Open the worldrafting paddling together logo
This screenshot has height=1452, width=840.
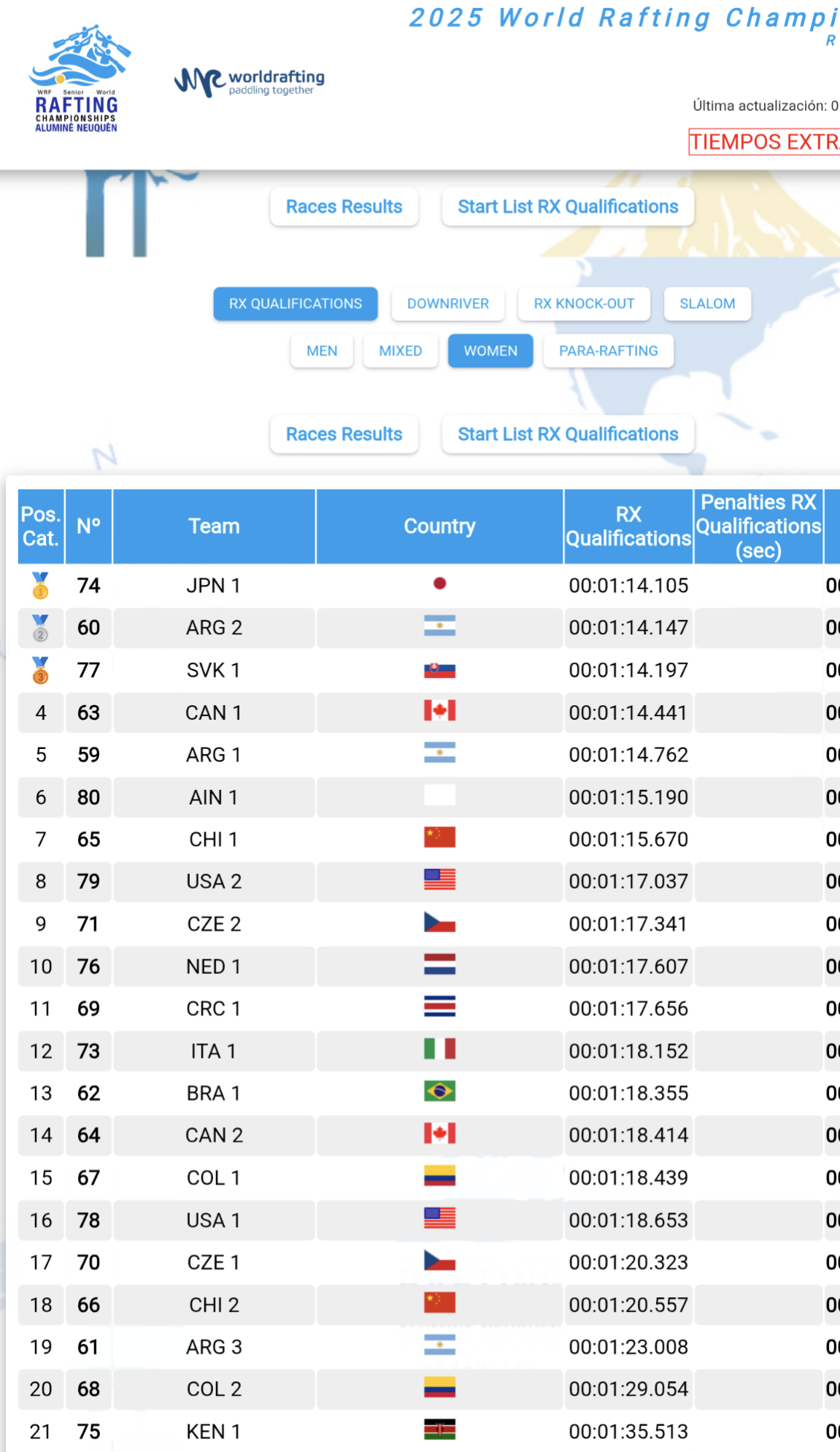click(249, 82)
